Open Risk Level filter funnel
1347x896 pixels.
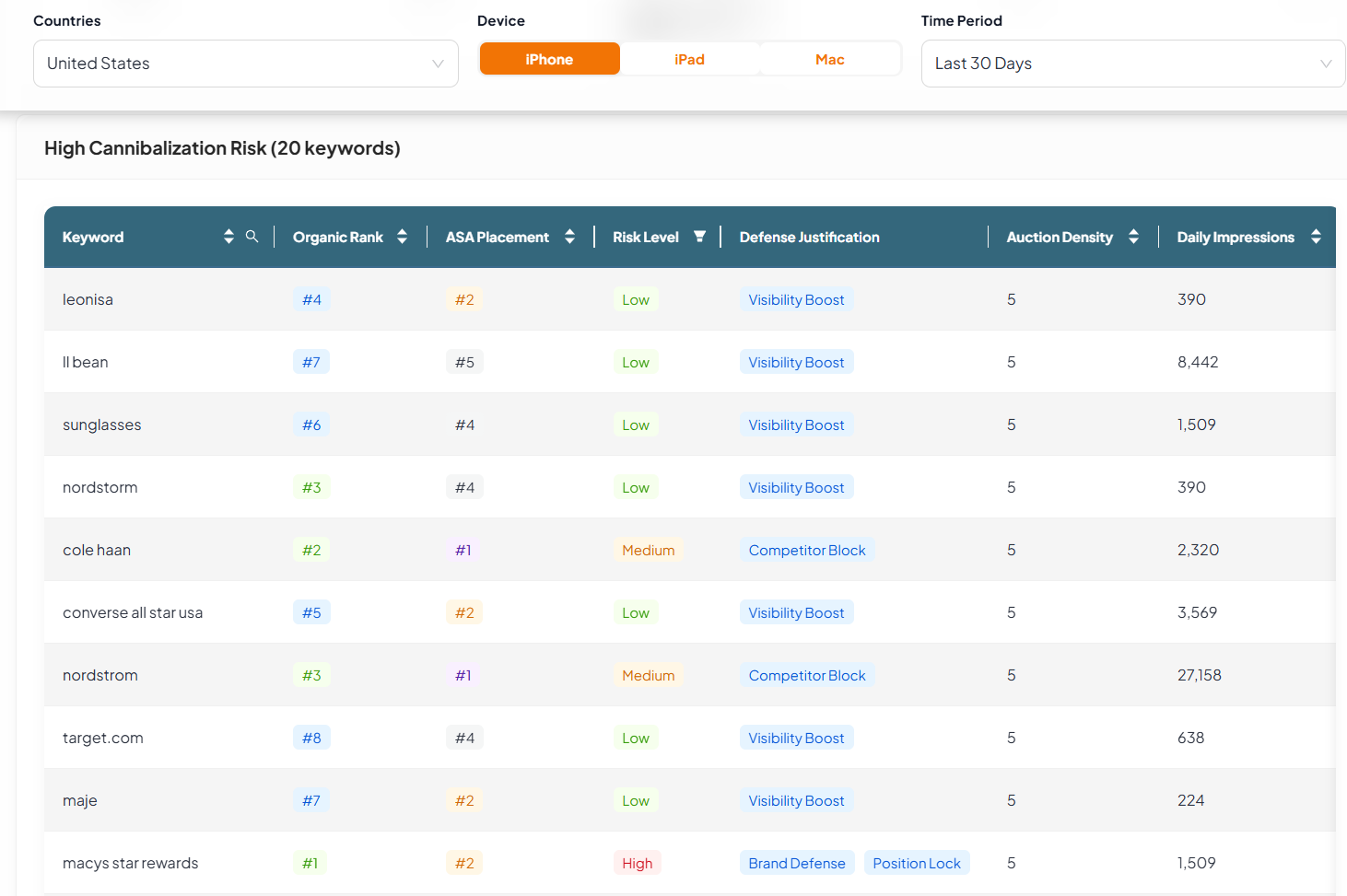(699, 237)
